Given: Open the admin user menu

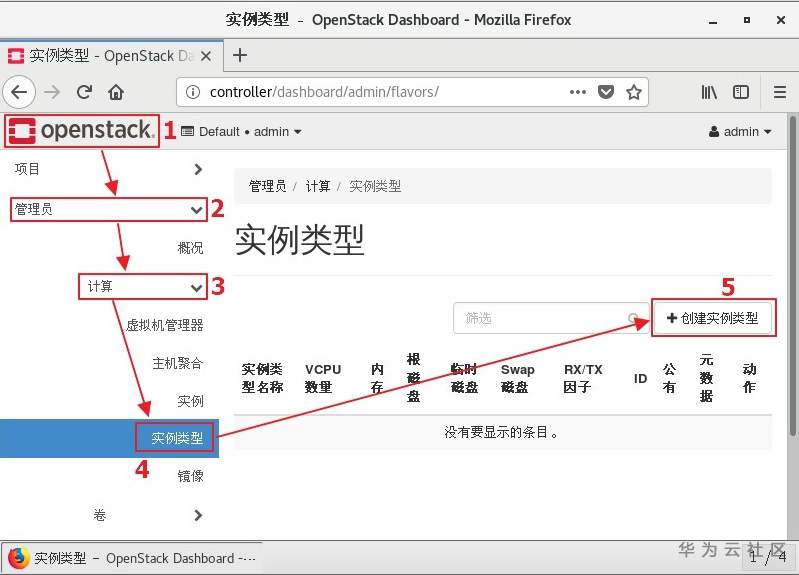Looking at the screenshot, I should pos(740,132).
